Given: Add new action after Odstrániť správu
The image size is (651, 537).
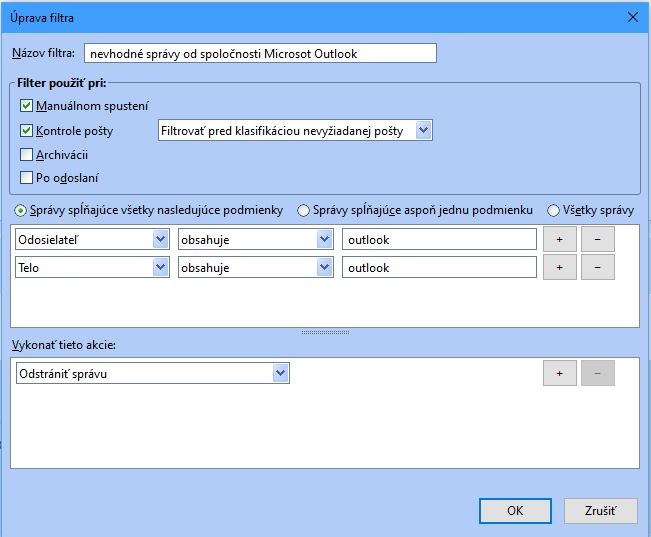Looking at the screenshot, I should (x=559, y=373).
